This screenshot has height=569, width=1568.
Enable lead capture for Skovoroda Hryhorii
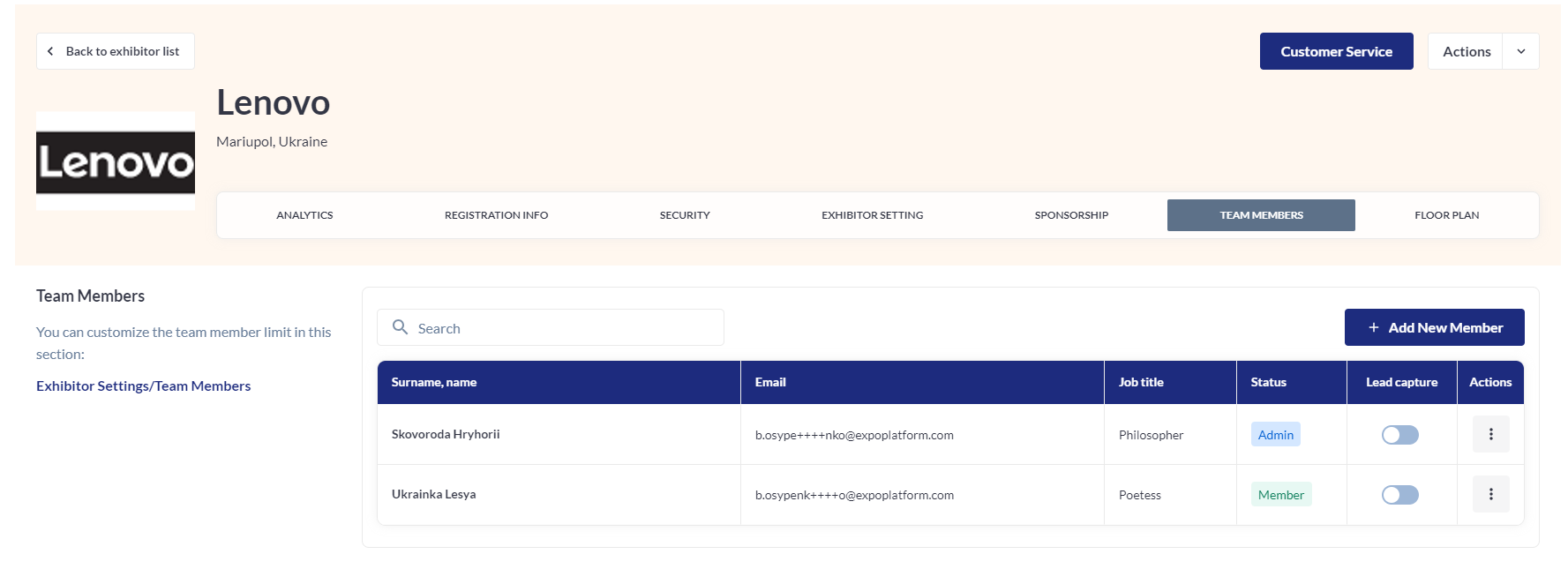click(x=1399, y=435)
